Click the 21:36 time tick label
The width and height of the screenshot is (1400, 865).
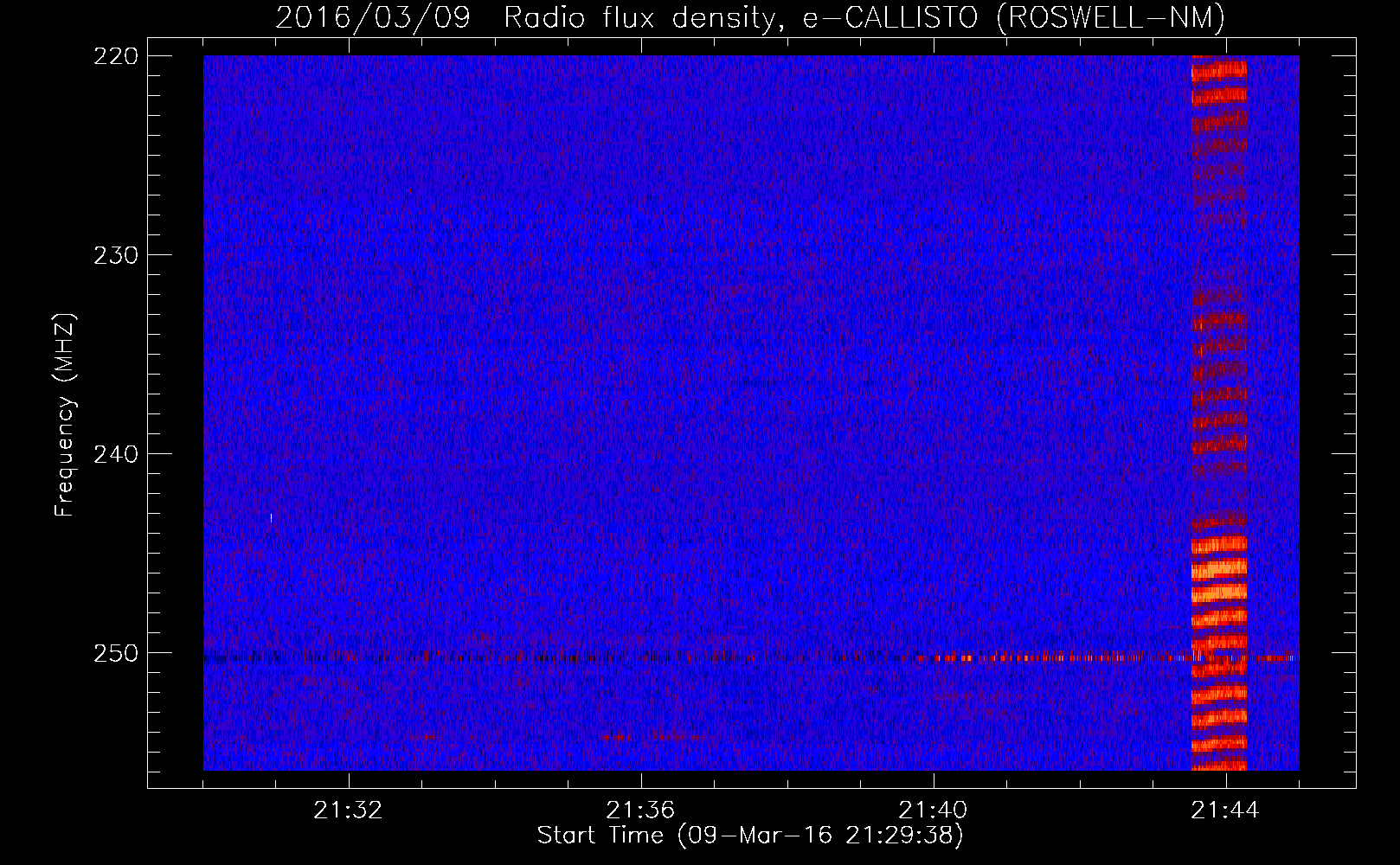coord(640,811)
